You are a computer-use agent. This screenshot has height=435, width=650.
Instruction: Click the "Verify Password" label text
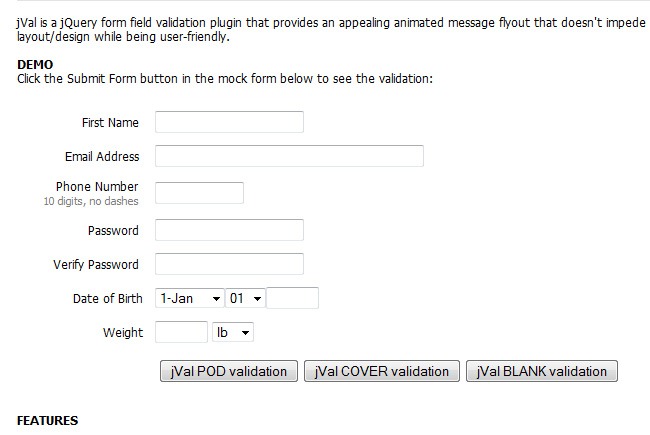tap(96, 265)
